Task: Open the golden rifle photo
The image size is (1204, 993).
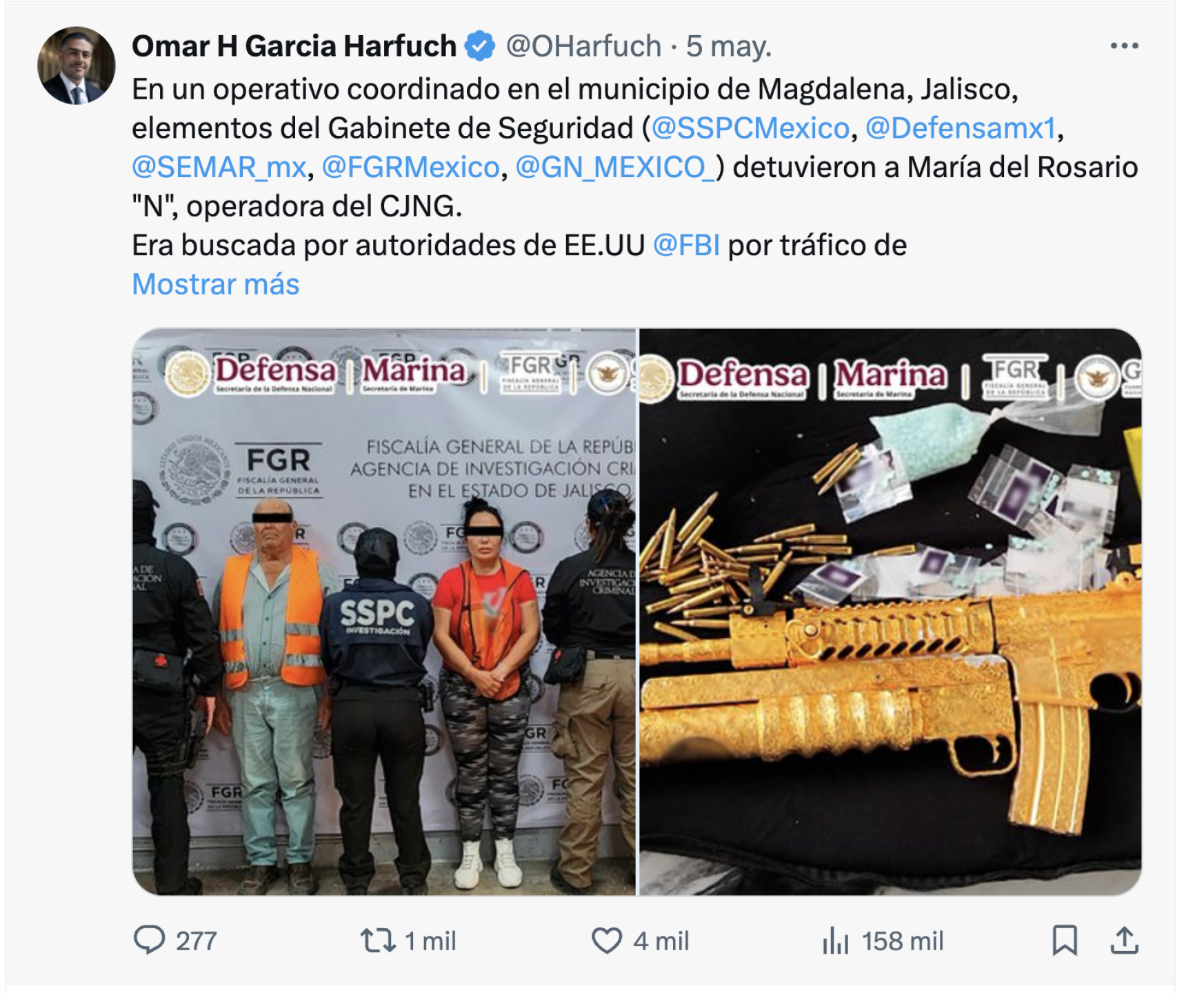Action: (890, 612)
